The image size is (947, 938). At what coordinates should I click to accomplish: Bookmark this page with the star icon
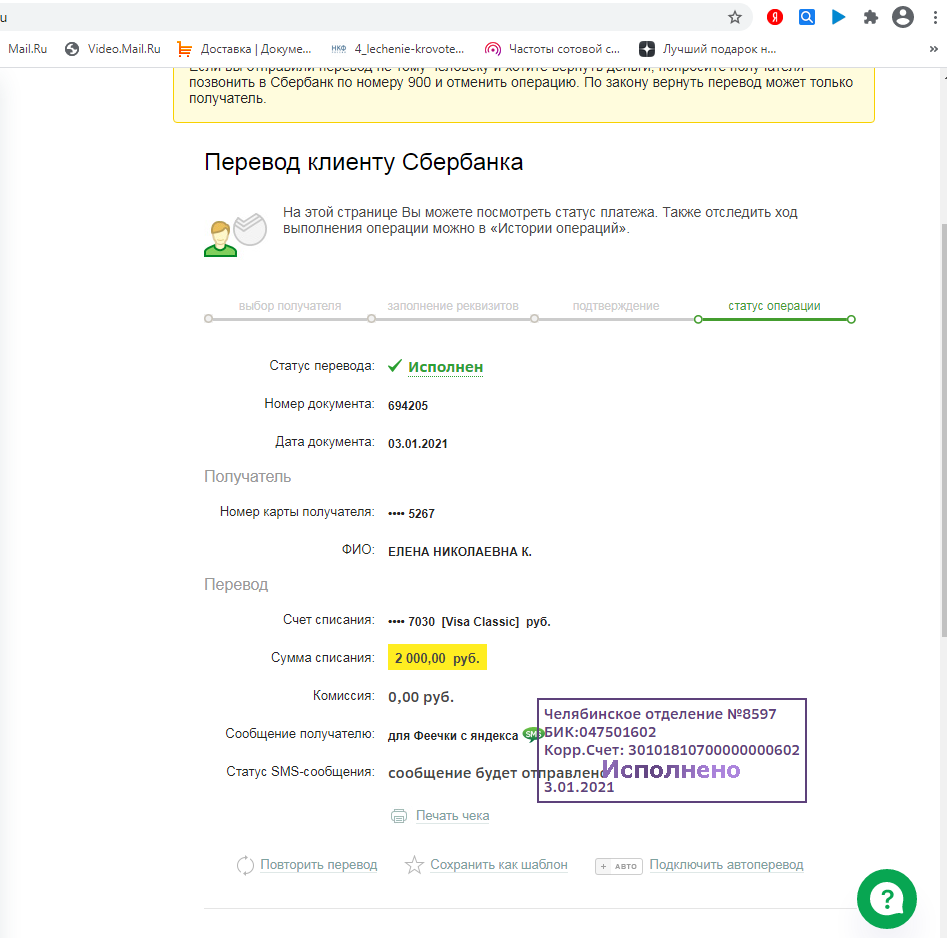[734, 18]
